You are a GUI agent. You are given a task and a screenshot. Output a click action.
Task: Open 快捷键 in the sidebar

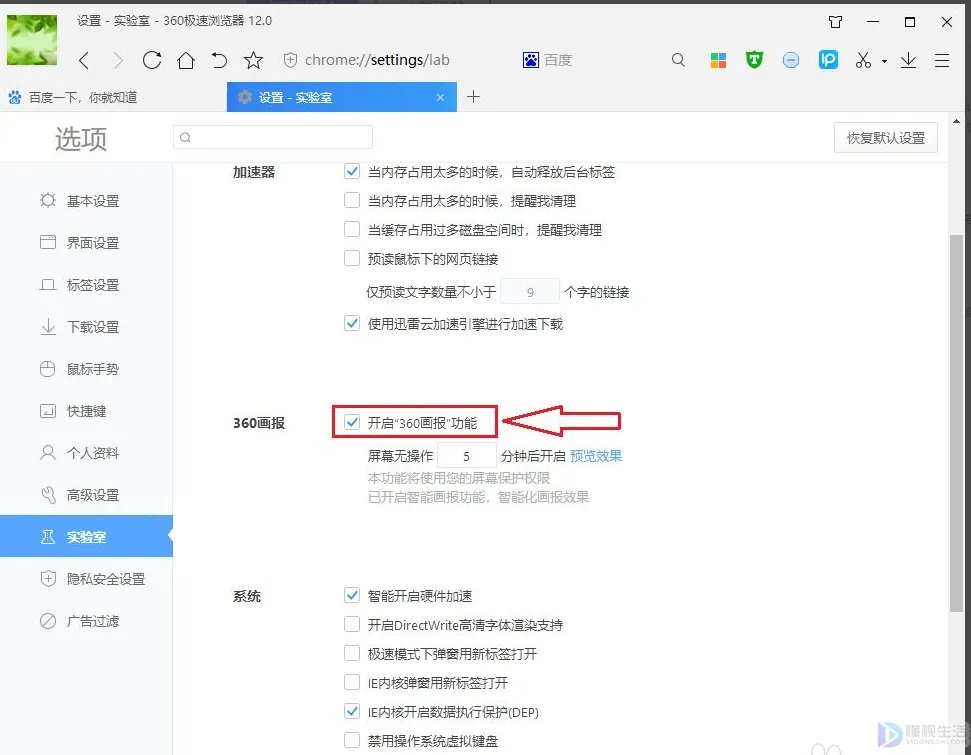coord(86,411)
